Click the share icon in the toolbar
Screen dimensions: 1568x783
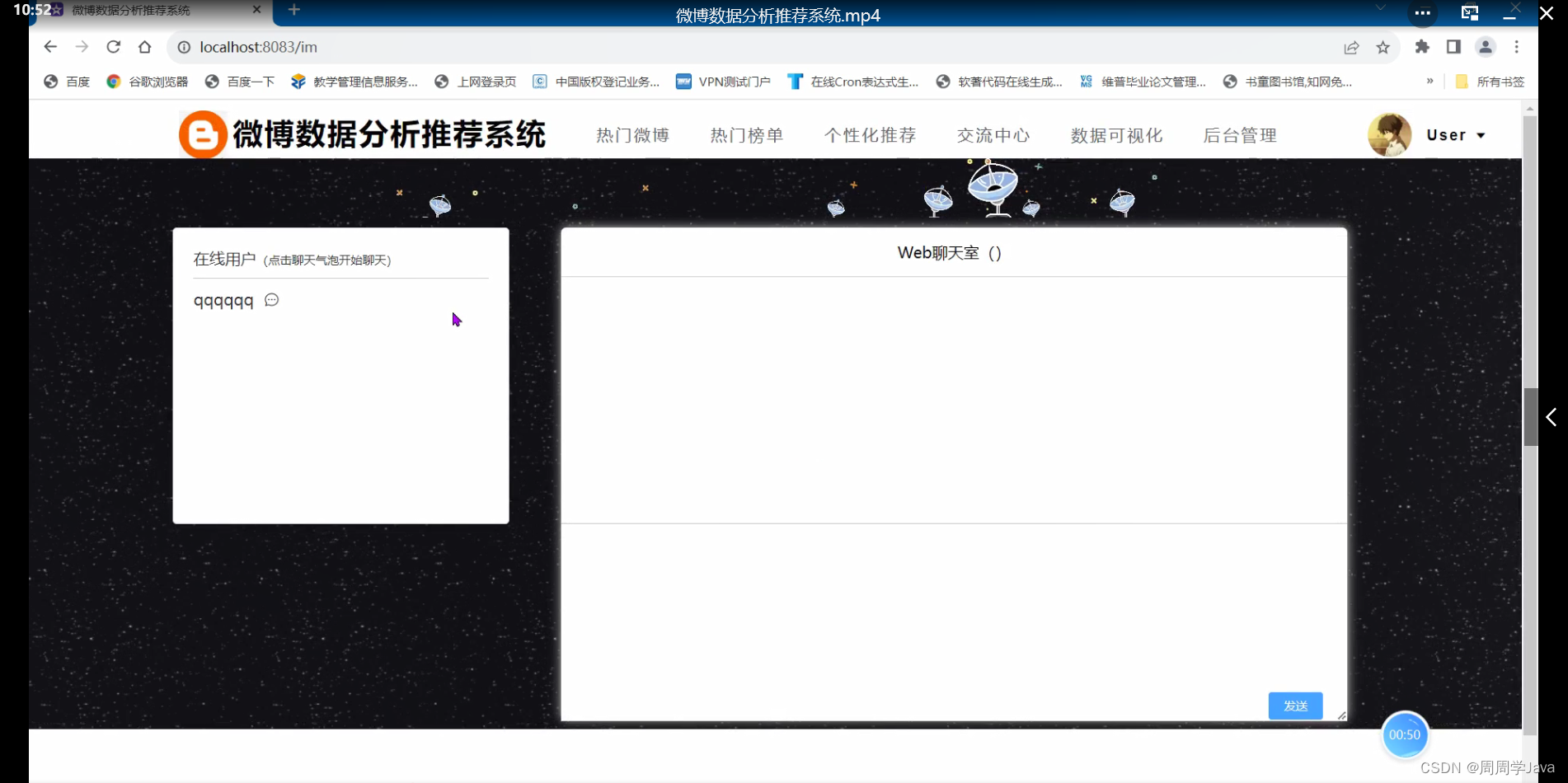coord(1350,47)
